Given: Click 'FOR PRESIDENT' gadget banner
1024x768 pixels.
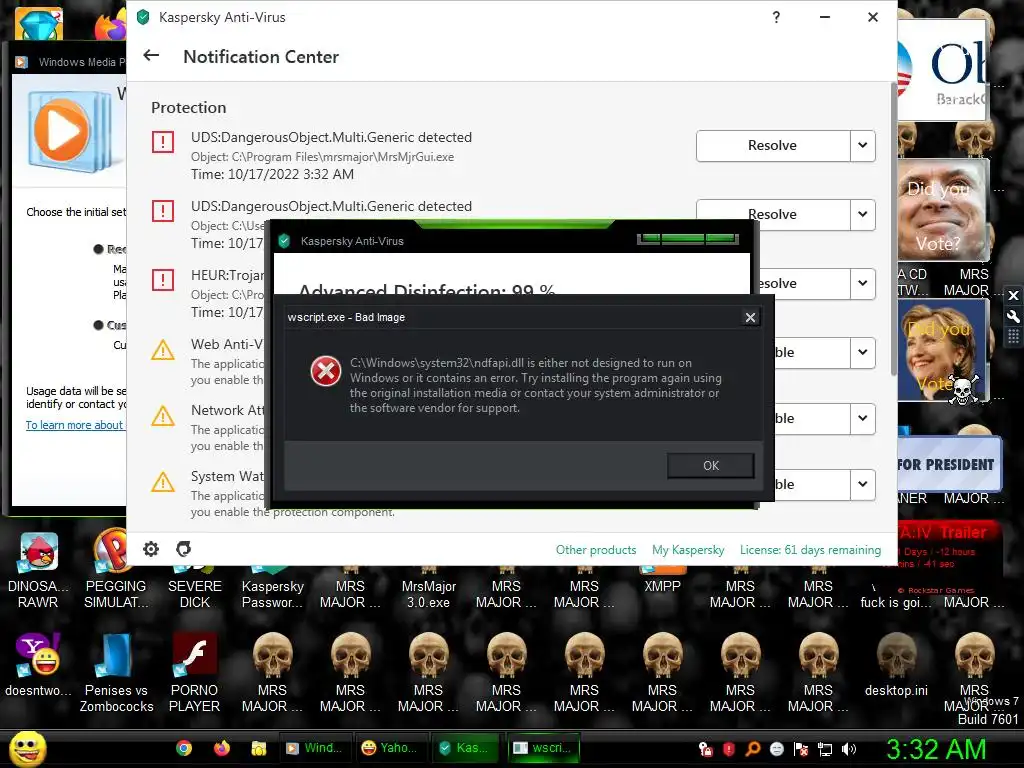Looking at the screenshot, I should click(x=949, y=464).
